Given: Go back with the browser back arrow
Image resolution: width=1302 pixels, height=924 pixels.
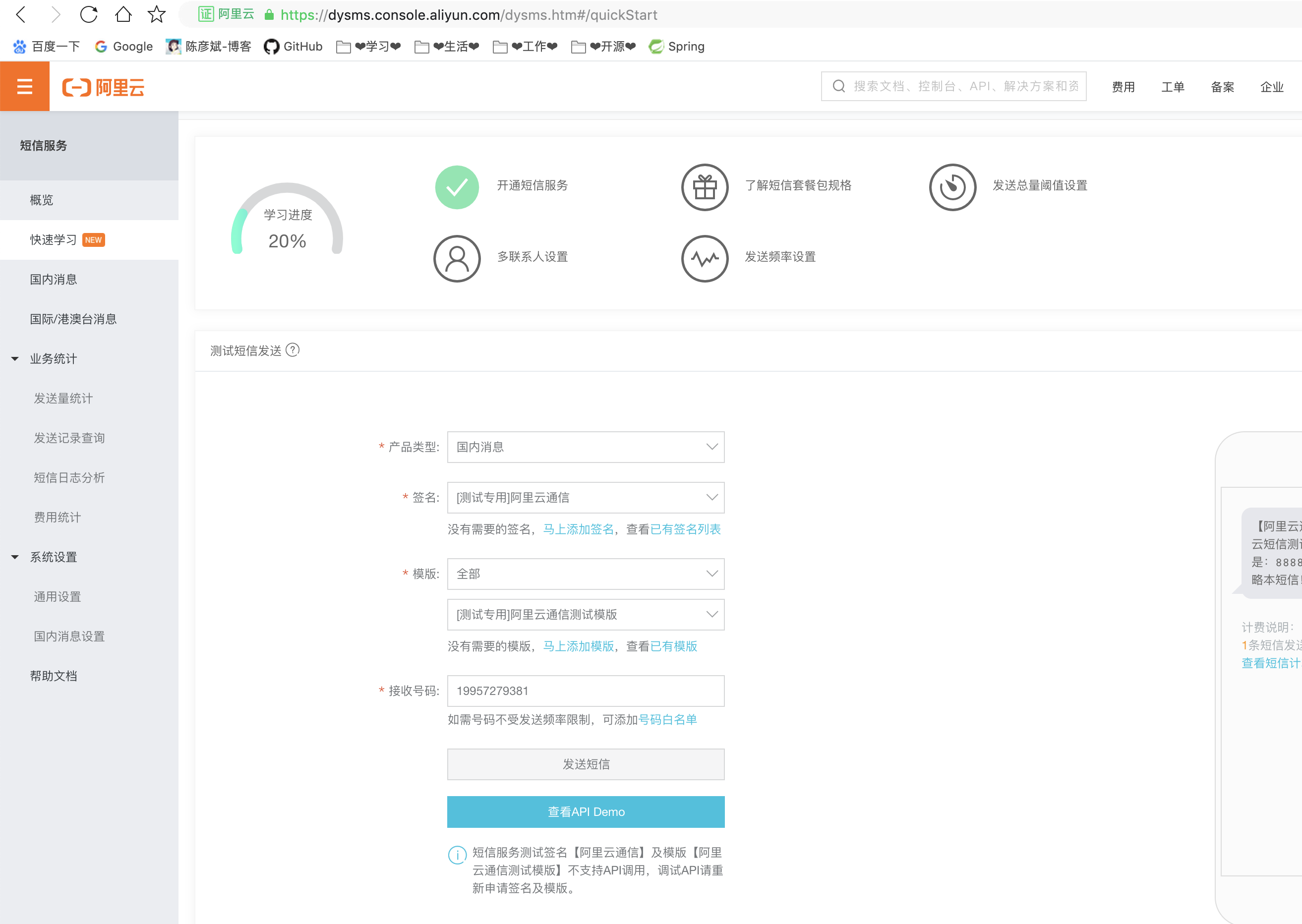Looking at the screenshot, I should pos(21,14).
